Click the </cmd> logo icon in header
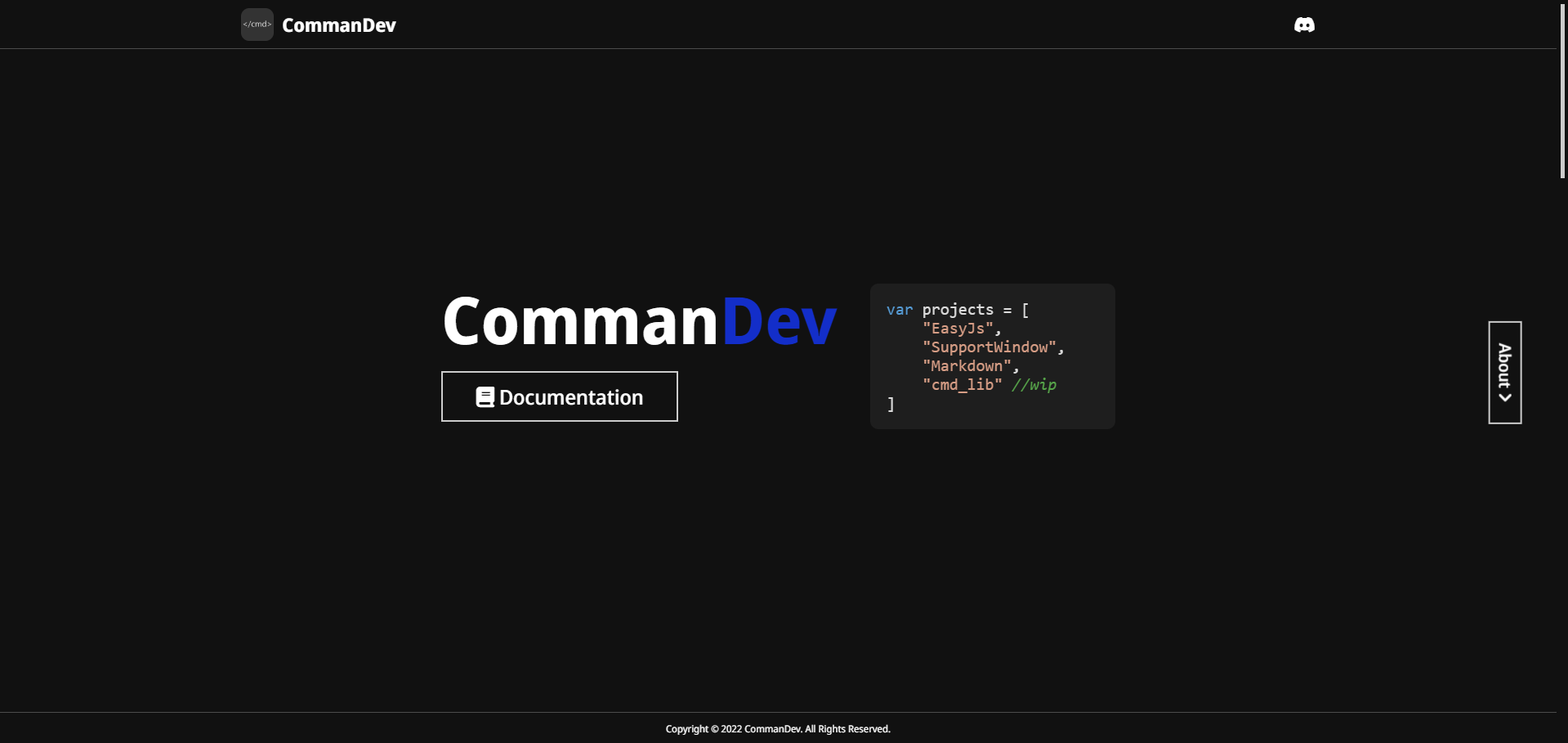This screenshot has height=743, width=1568. pyautogui.click(x=257, y=25)
